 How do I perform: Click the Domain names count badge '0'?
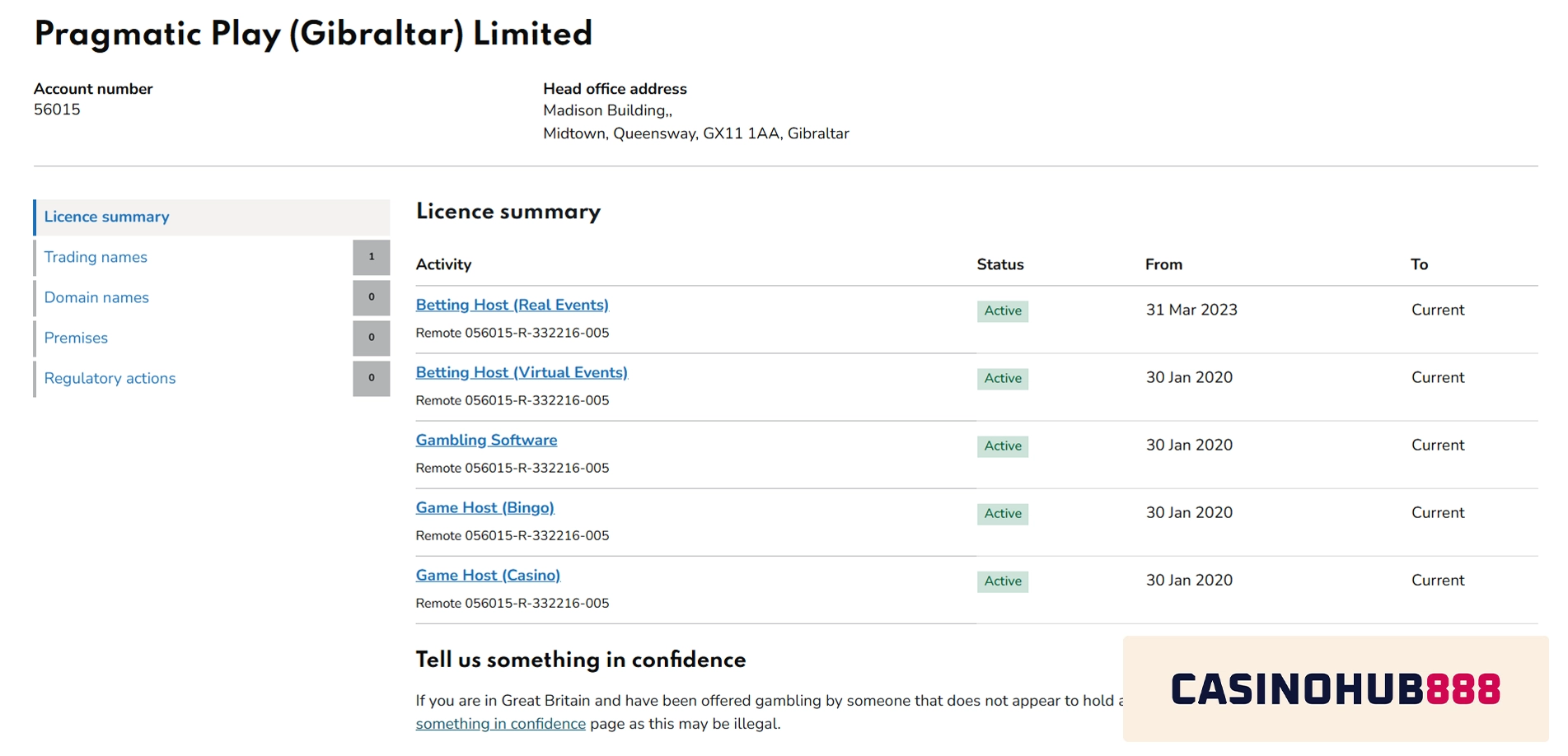pyautogui.click(x=372, y=297)
